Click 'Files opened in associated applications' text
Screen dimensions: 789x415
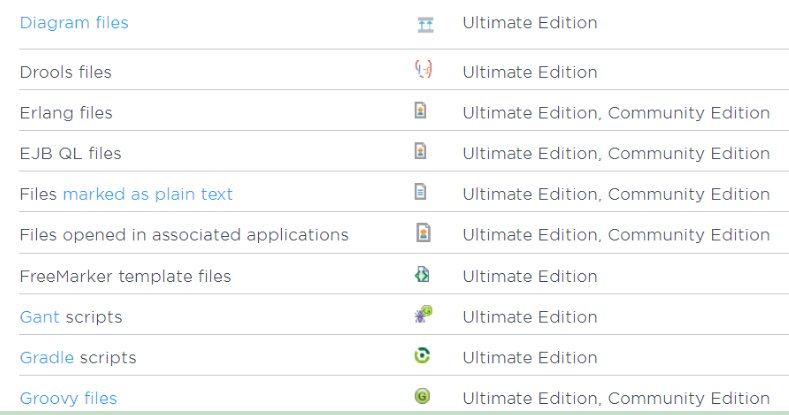point(184,235)
